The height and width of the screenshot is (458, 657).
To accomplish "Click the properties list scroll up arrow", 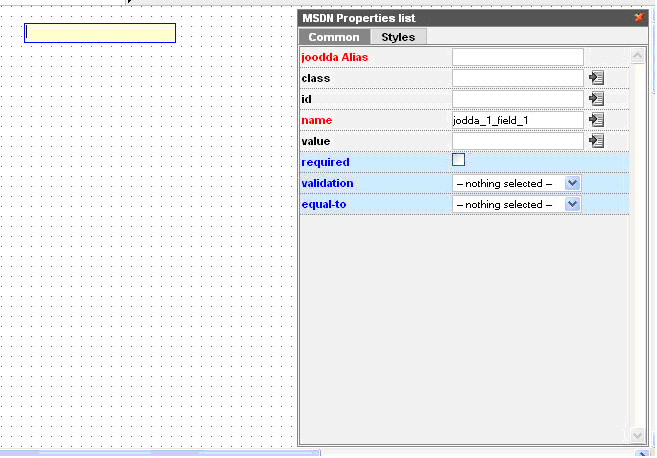I will click(637, 56).
